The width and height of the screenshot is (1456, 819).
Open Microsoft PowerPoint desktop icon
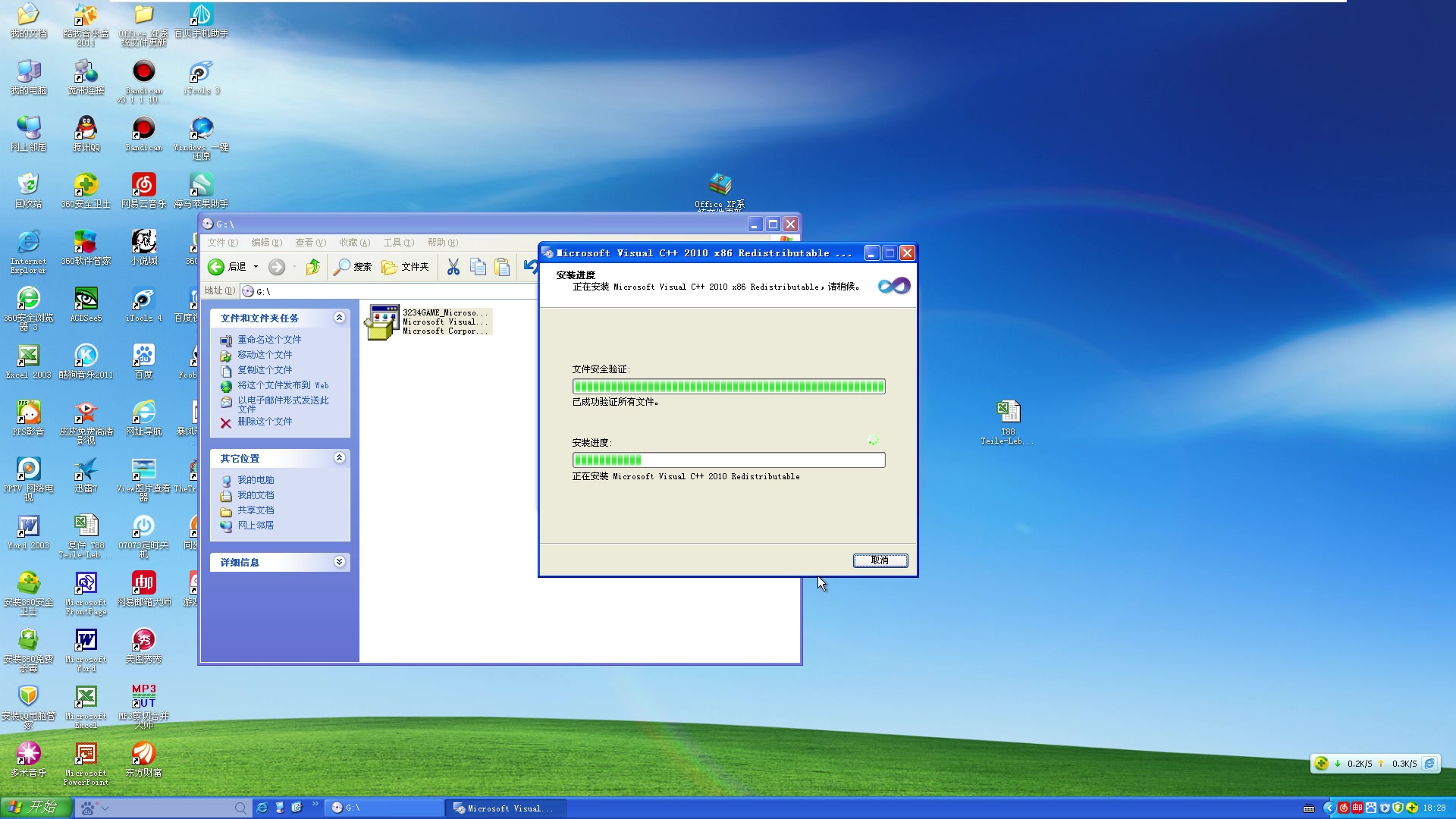coord(86,763)
